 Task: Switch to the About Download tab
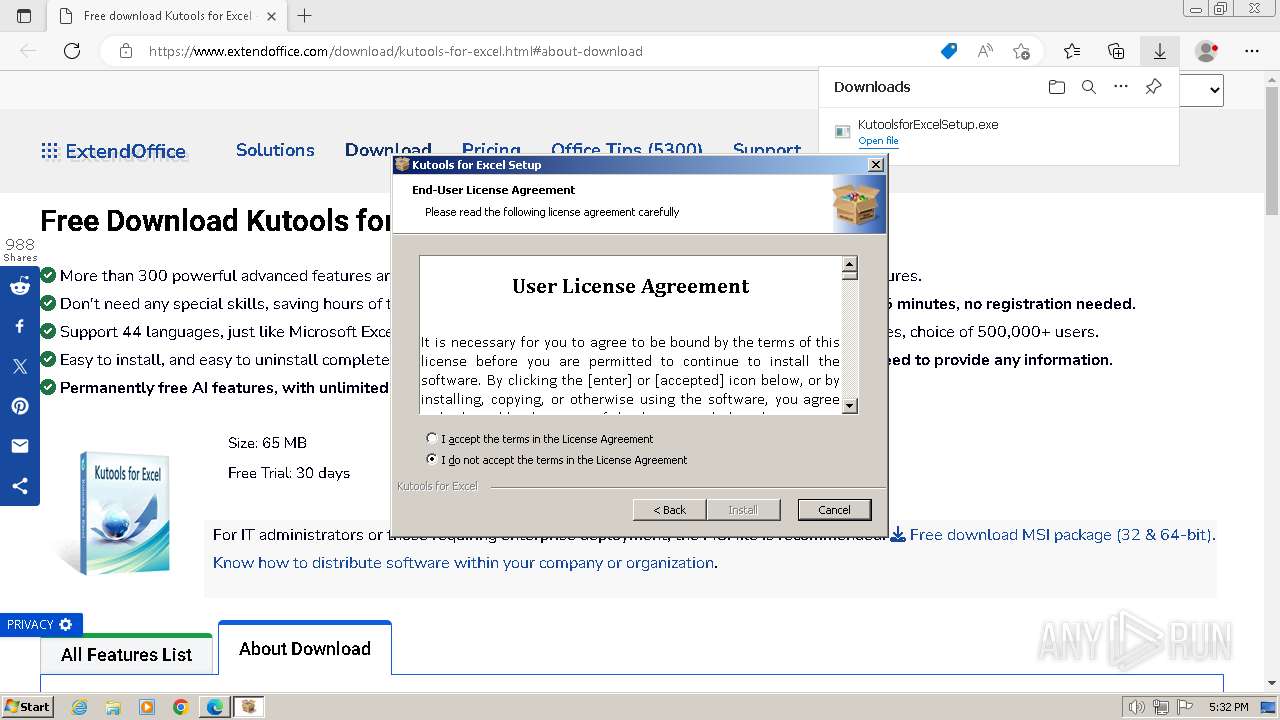pos(305,649)
